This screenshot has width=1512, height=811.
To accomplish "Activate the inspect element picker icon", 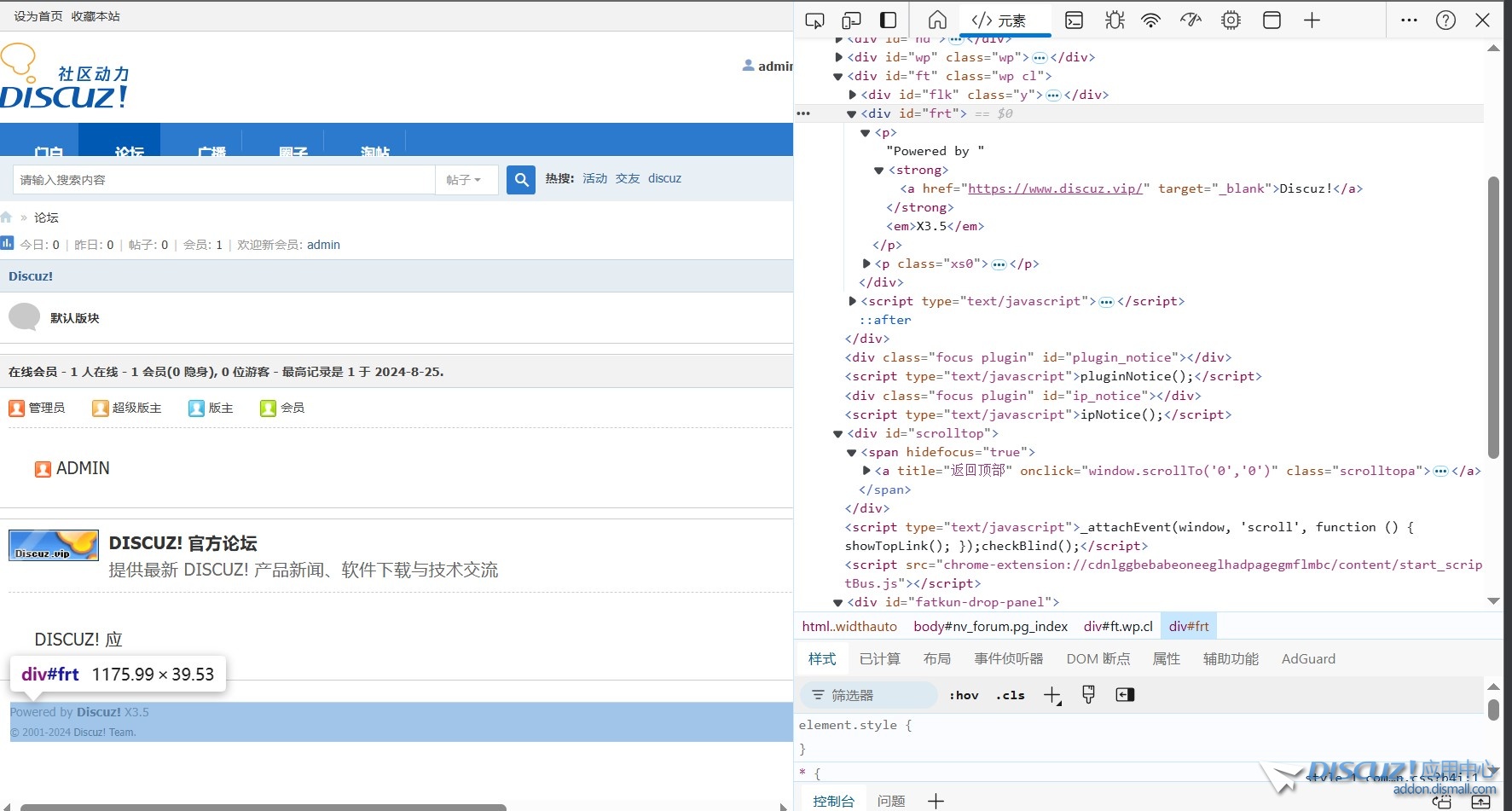I will click(814, 20).
